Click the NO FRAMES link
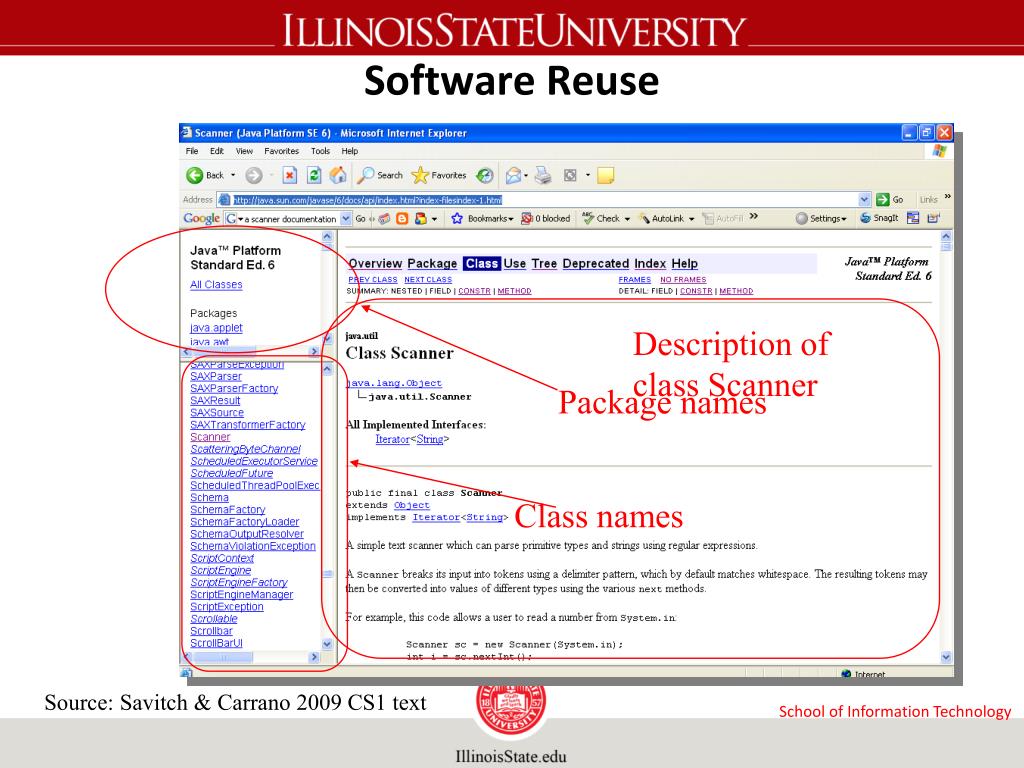The height and width of the screenshot is (768, 1024). click(x=683, y=280)
